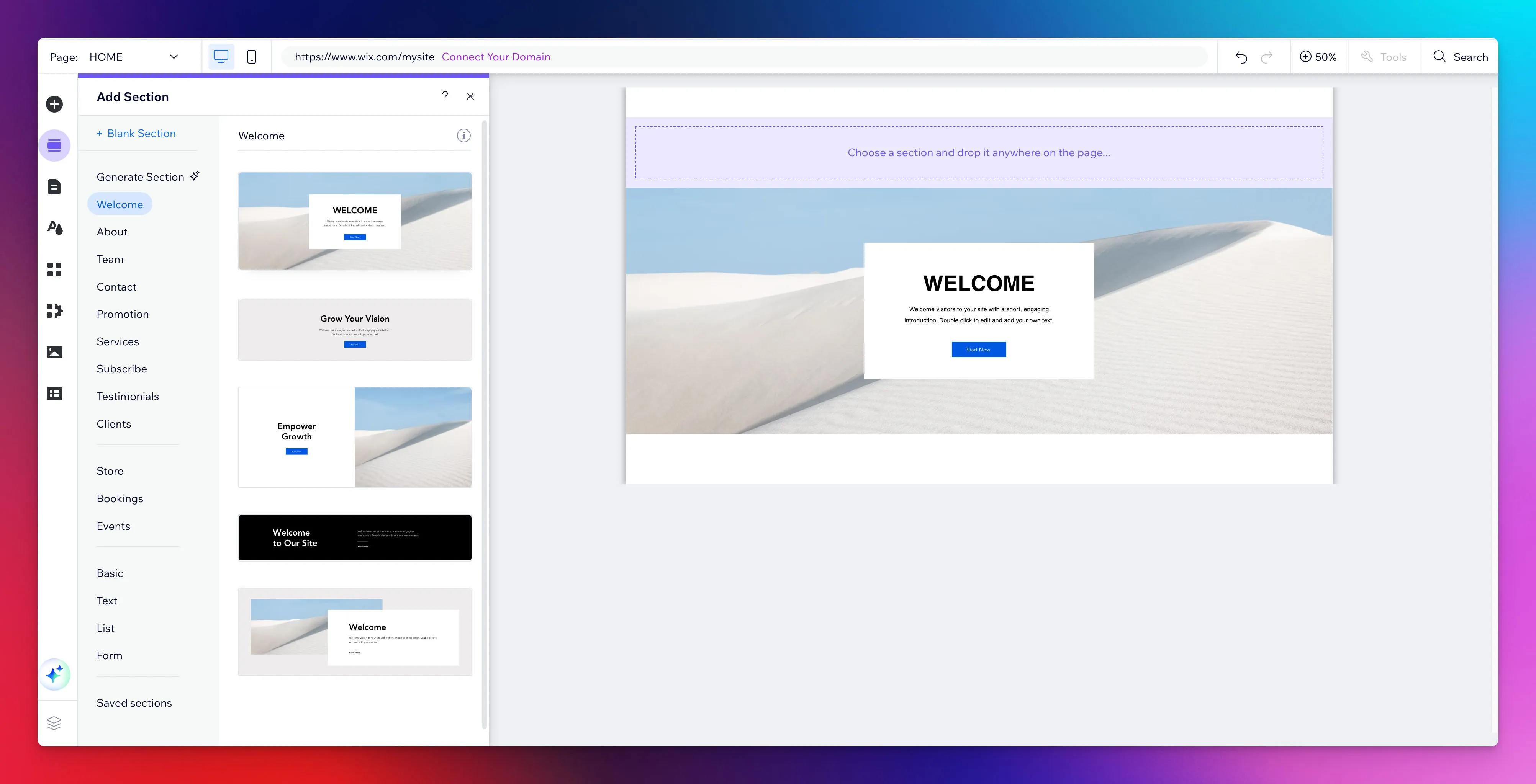Open the 50% zoom control

coord(1318,57)
